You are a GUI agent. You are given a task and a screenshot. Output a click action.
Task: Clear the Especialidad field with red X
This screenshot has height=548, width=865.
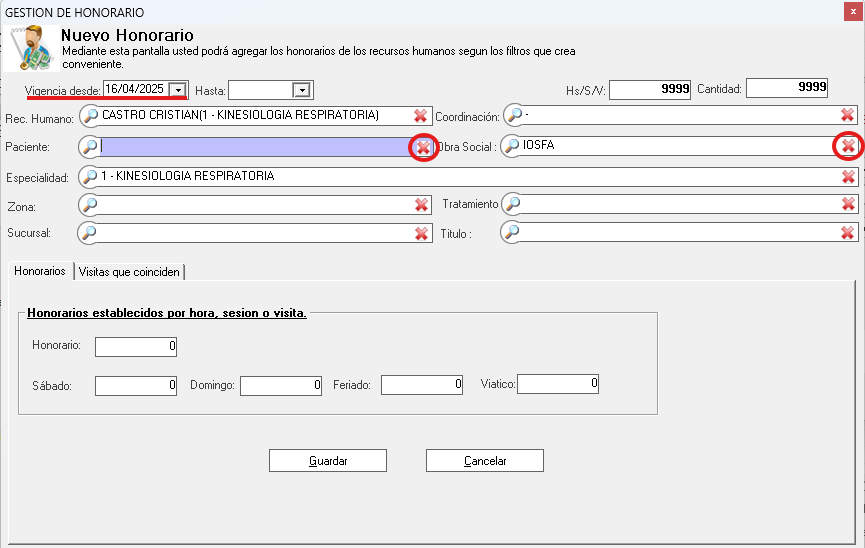848,177
